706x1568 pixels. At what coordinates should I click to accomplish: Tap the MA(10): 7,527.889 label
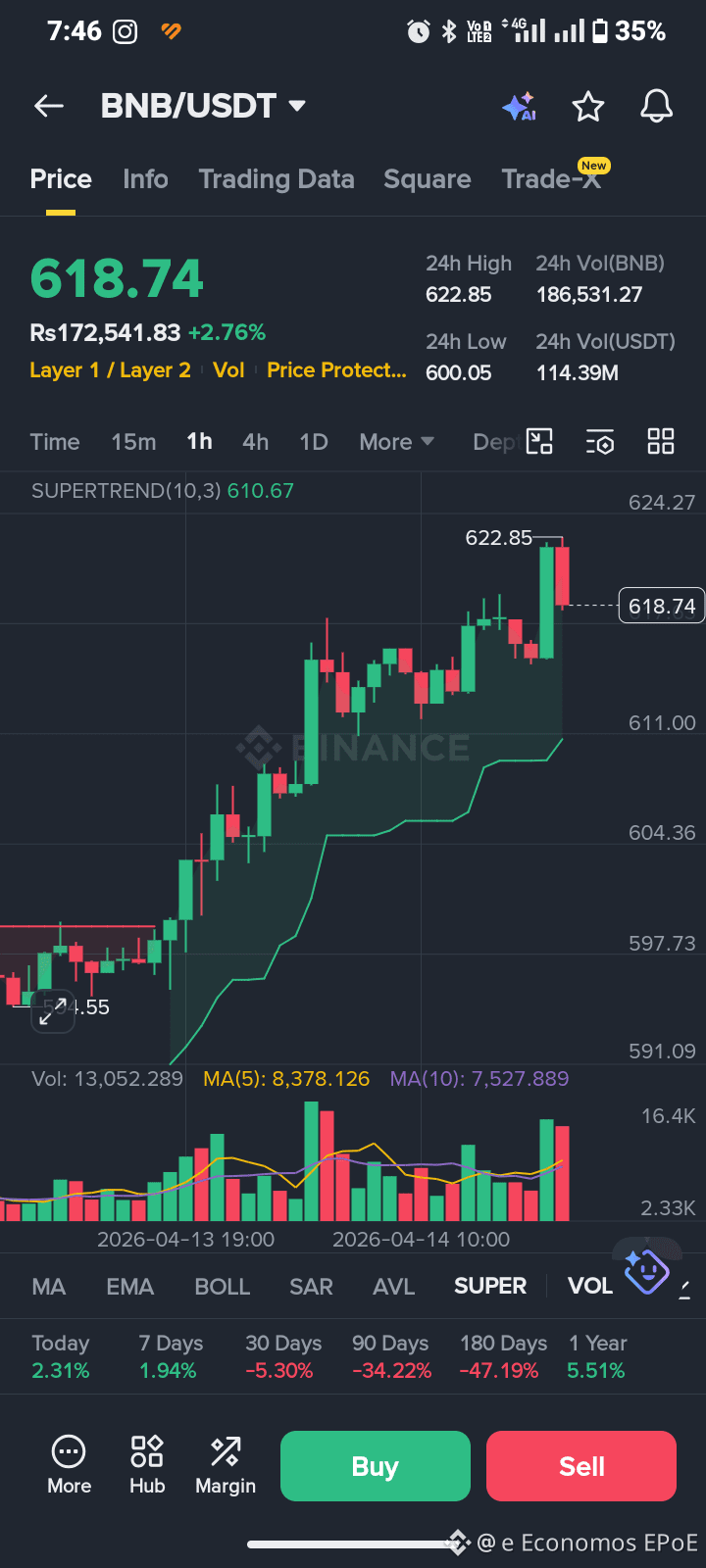point(479,1079)
